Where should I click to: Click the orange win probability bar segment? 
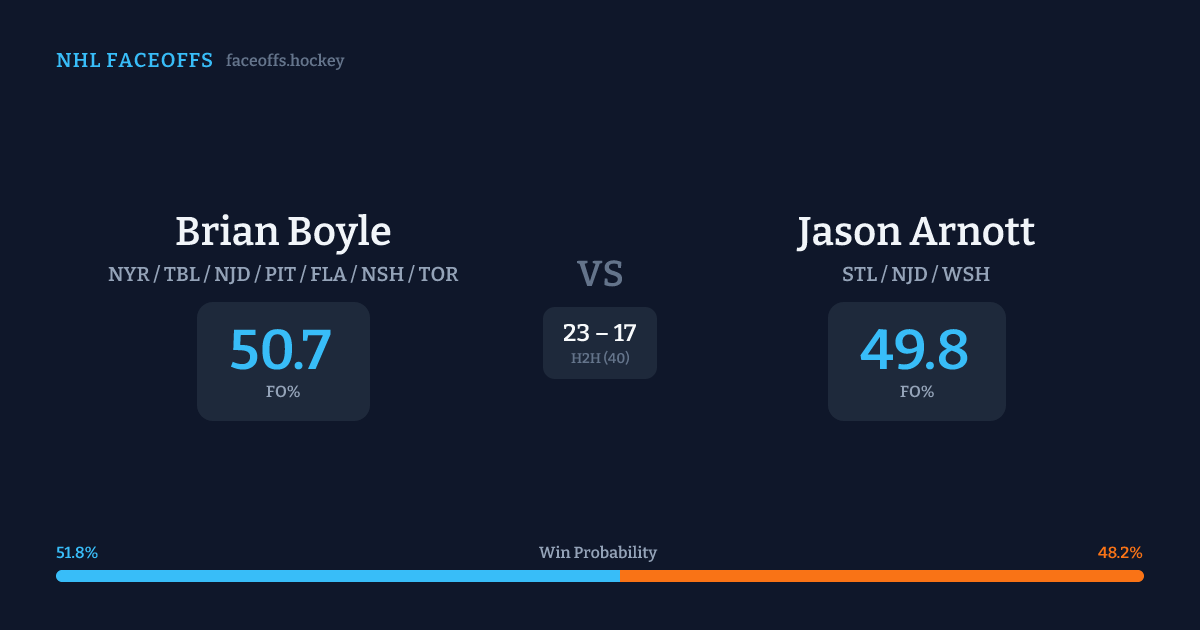[x=881, y=576]
